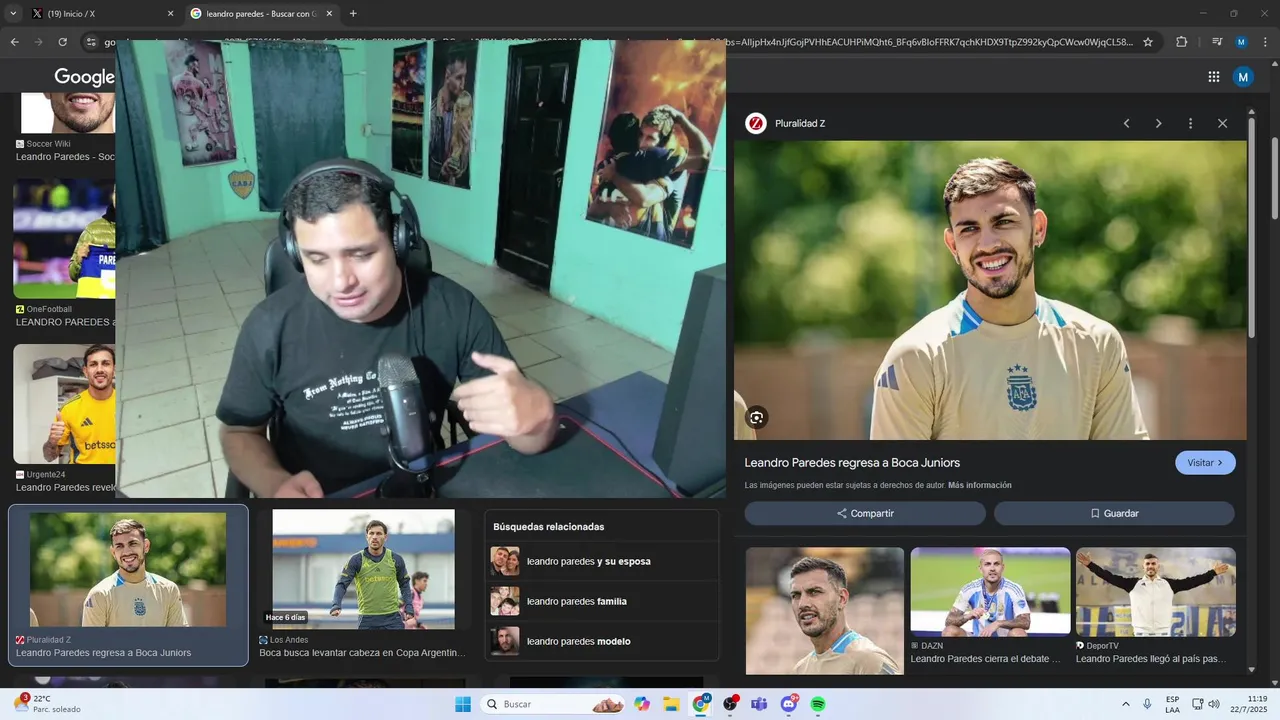This screenshot has width=1280, height=720.
Task: Click the Visitar button
Action: click(1205, 463)
